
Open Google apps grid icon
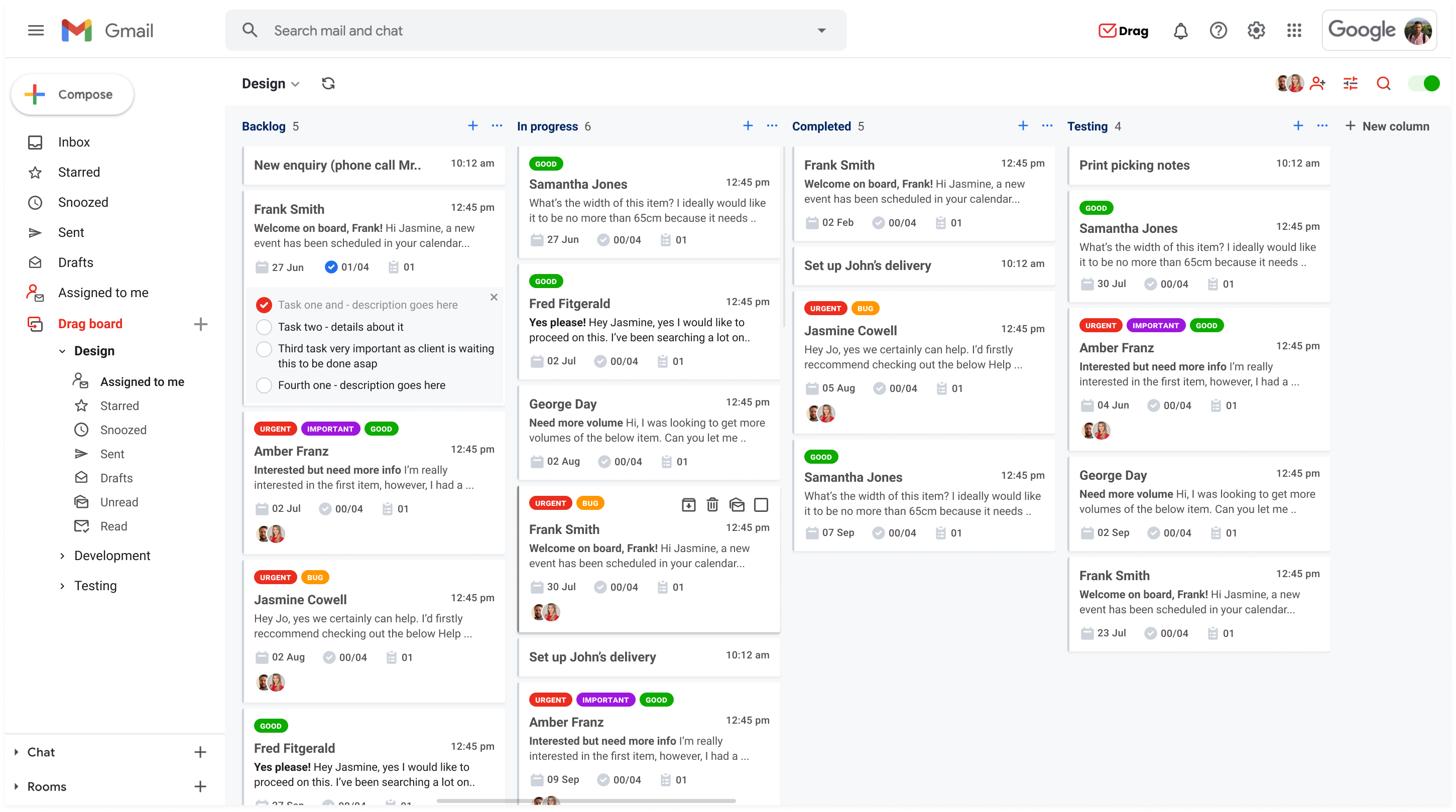click(1294, 31)
